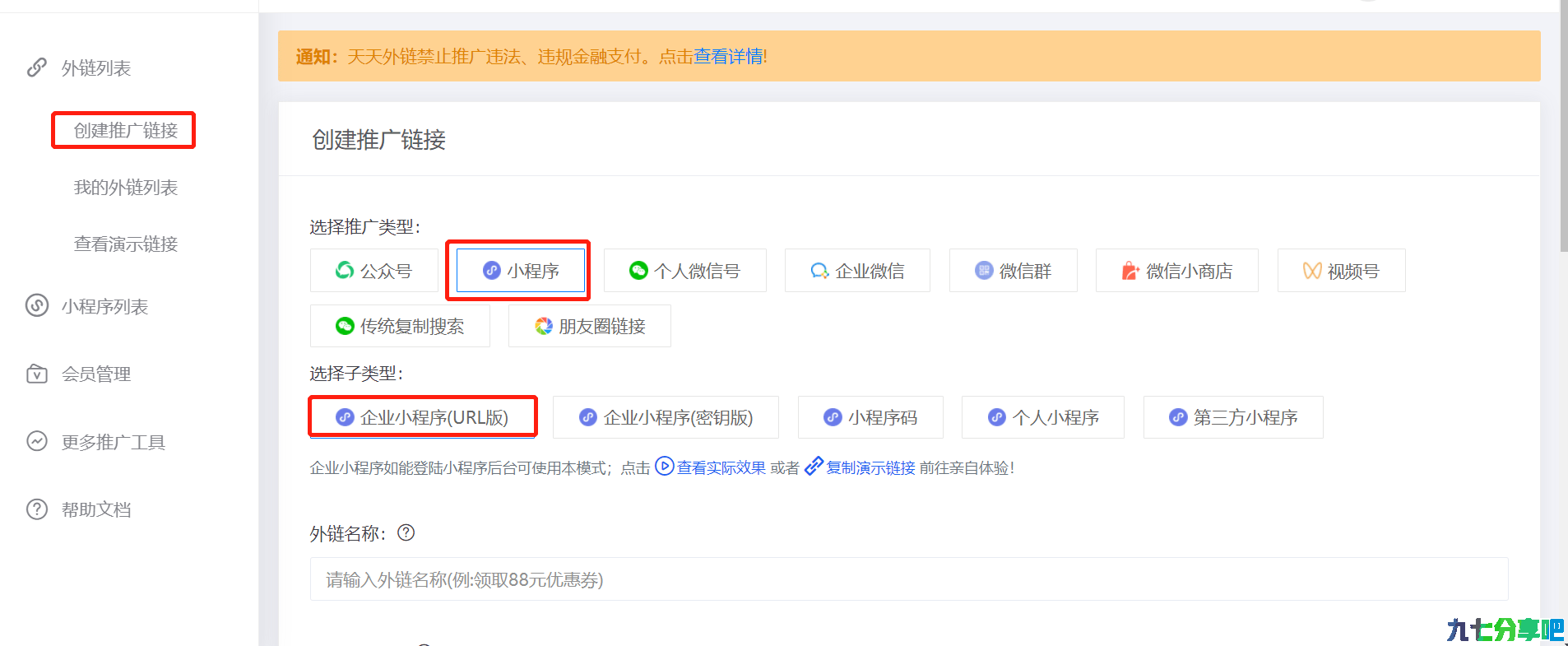Choose 个人微信号 promotion type
This screenshot has height=646, width=1568.
(685, 270)
